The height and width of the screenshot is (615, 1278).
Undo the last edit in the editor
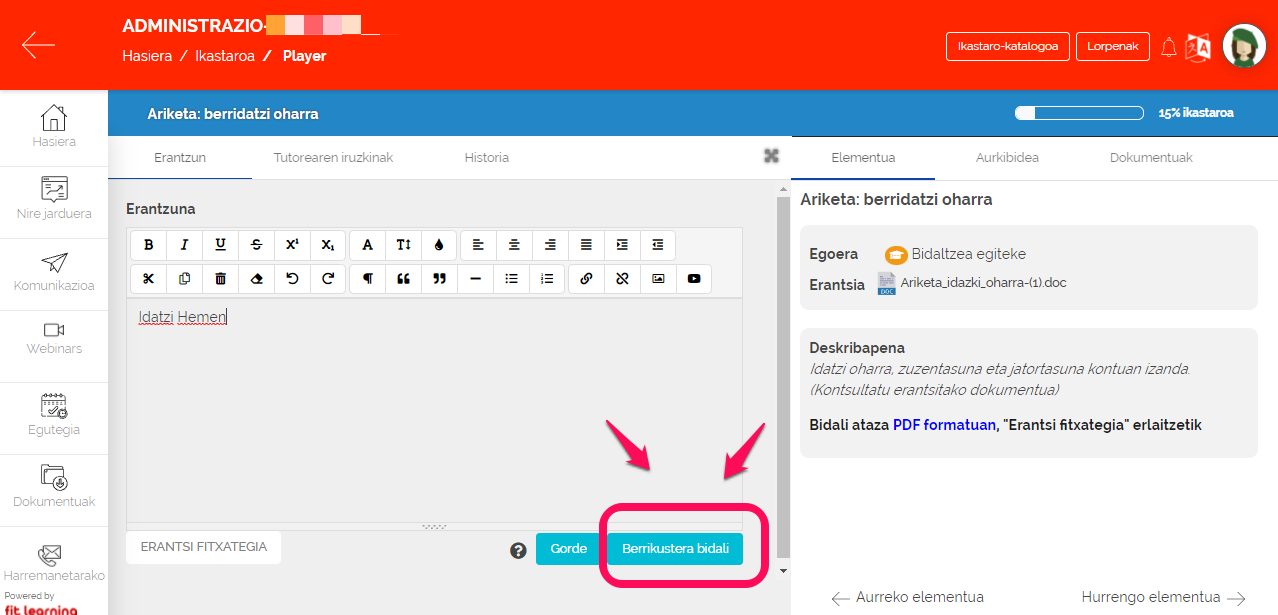coord(292,279)
